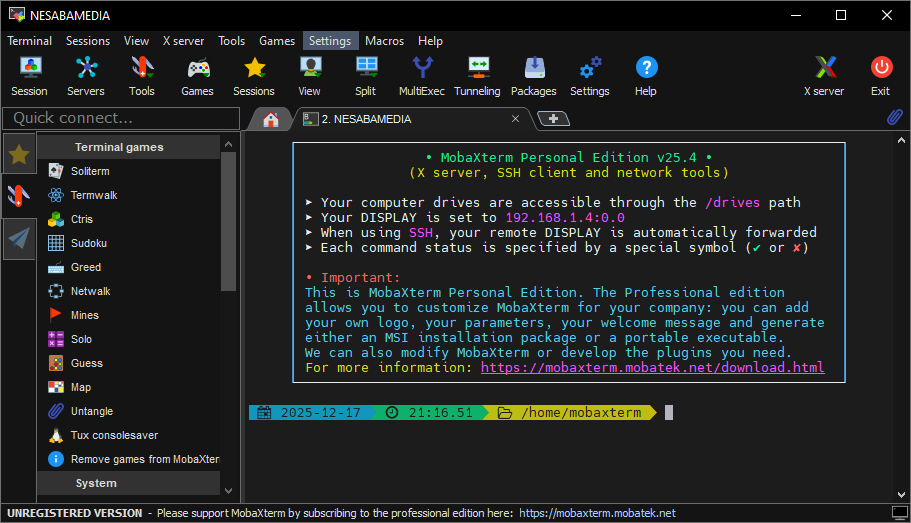Image resolution: width=911 pixels, height=523 pixels.
Task: Select Remove games from MobaXterm
Action: 144,459
